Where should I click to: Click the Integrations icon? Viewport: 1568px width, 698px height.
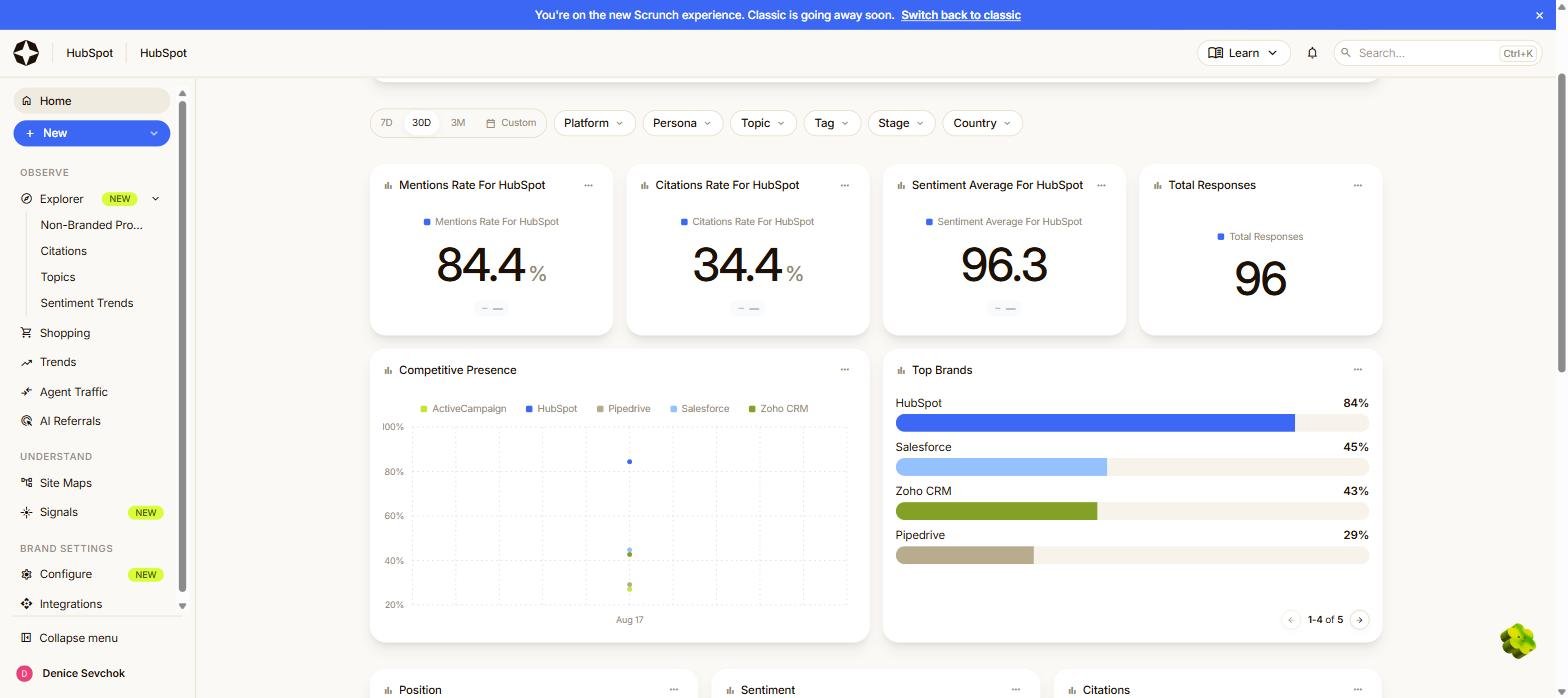coord(26,604)
